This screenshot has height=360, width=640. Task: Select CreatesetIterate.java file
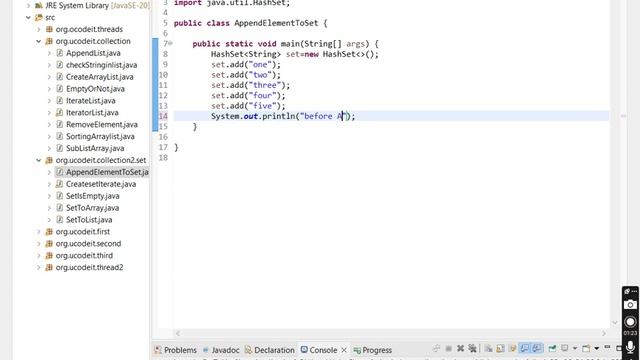[x=101, y=184]
